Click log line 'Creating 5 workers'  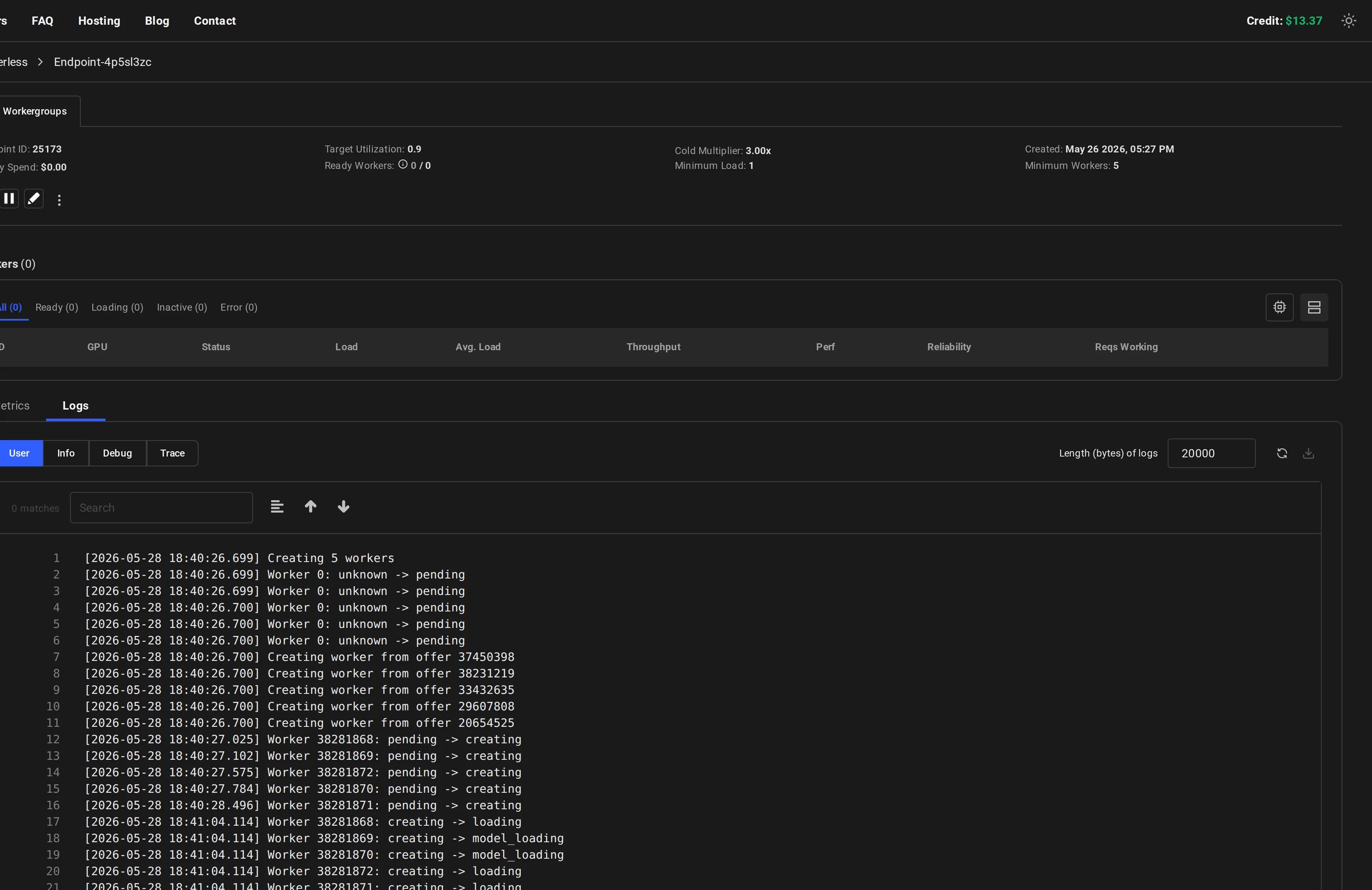[x=239, y=558]
